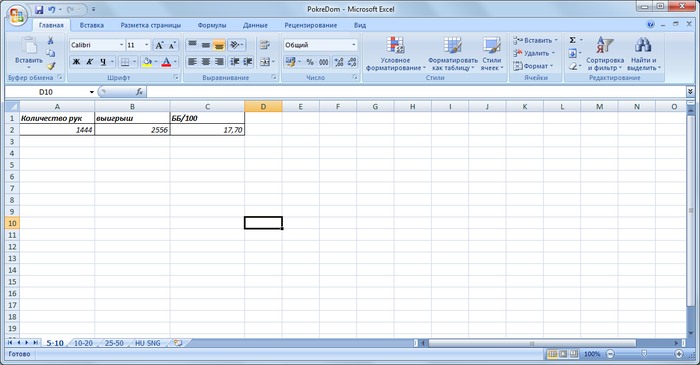Image resolution: width=700 pixels, height=365 pixels.
Task: Open the Стили ячеек gallery
Action: click(492, 53)
